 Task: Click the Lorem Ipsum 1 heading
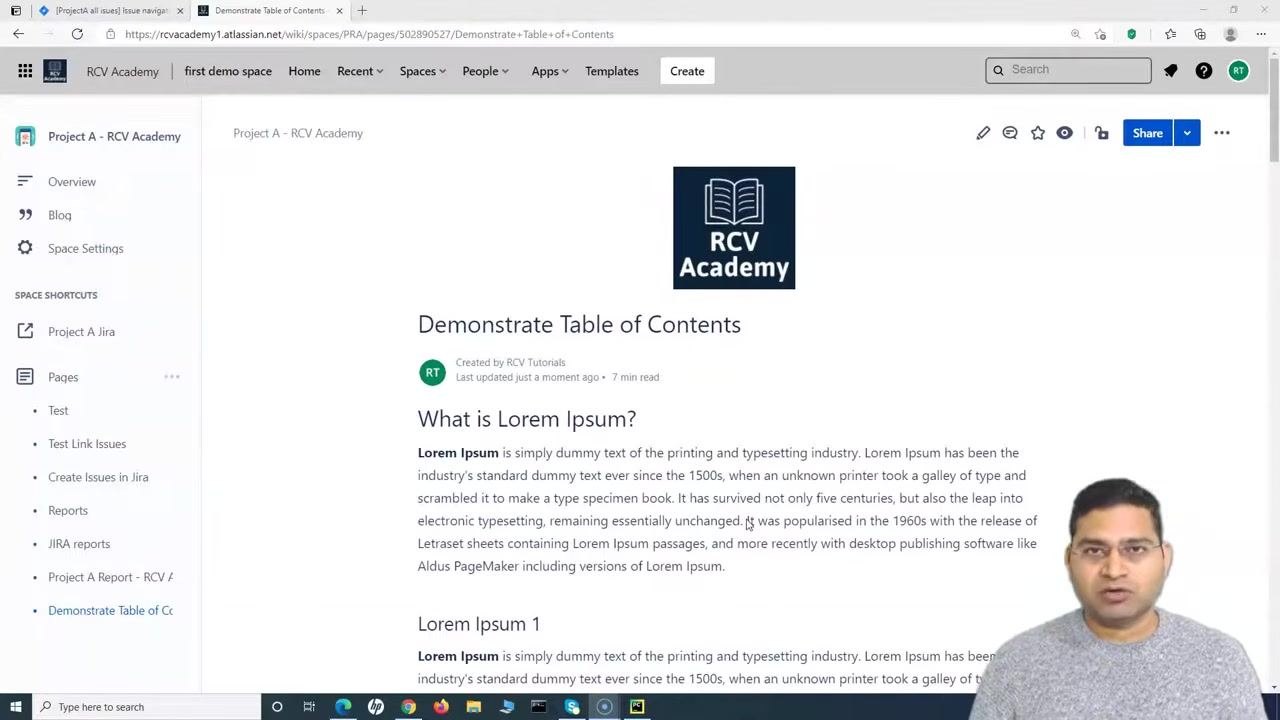479,624
